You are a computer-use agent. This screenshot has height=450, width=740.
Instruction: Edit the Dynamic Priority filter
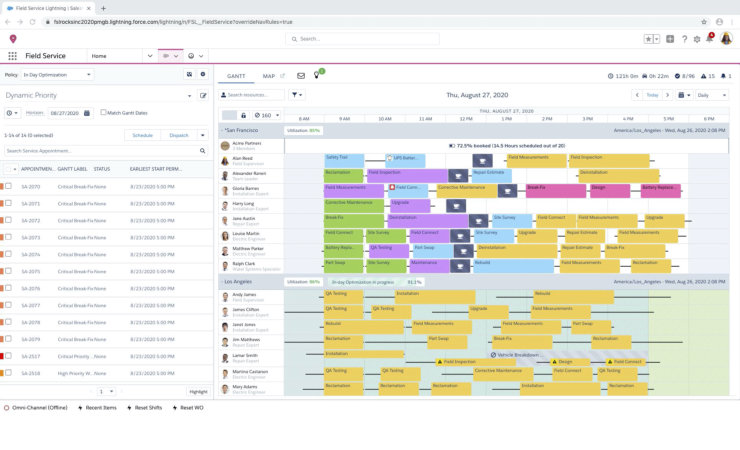203,96
